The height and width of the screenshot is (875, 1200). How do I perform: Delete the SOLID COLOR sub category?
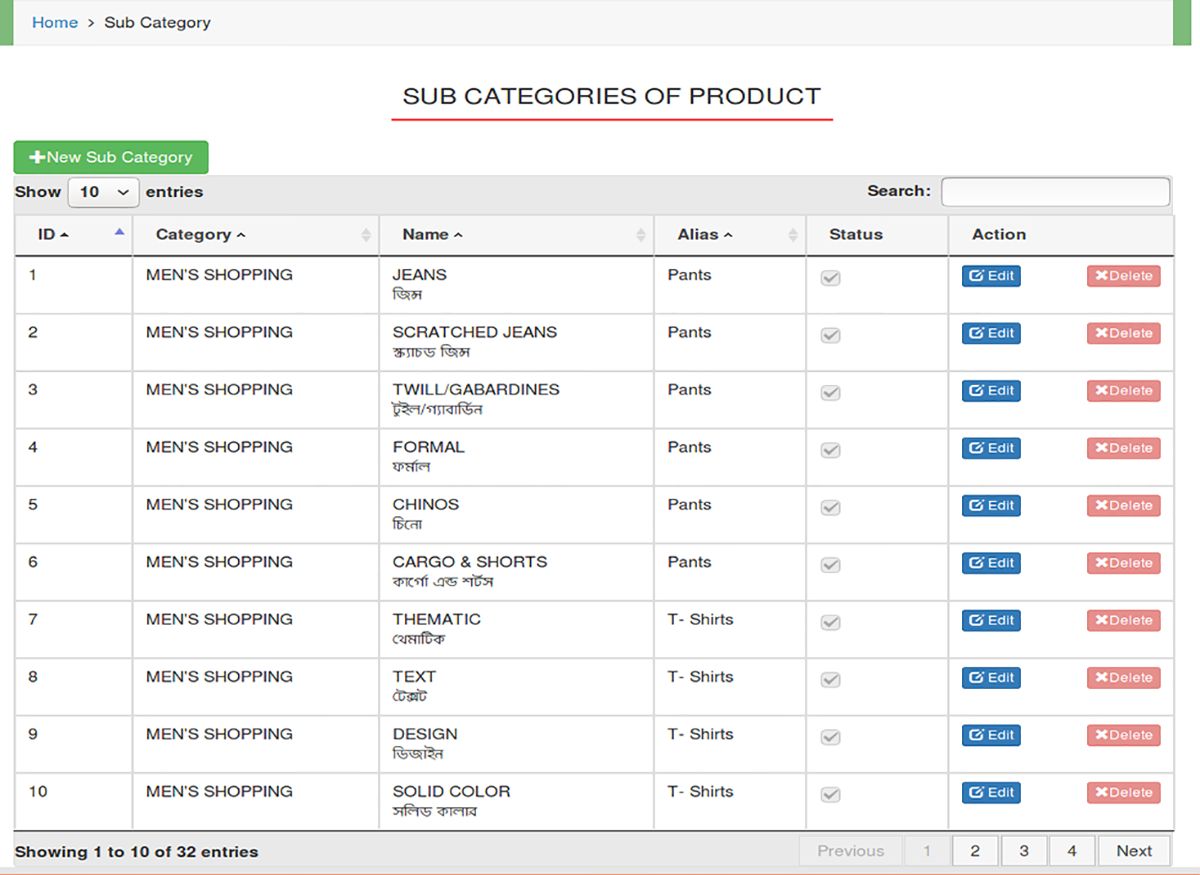[1123, 793]
